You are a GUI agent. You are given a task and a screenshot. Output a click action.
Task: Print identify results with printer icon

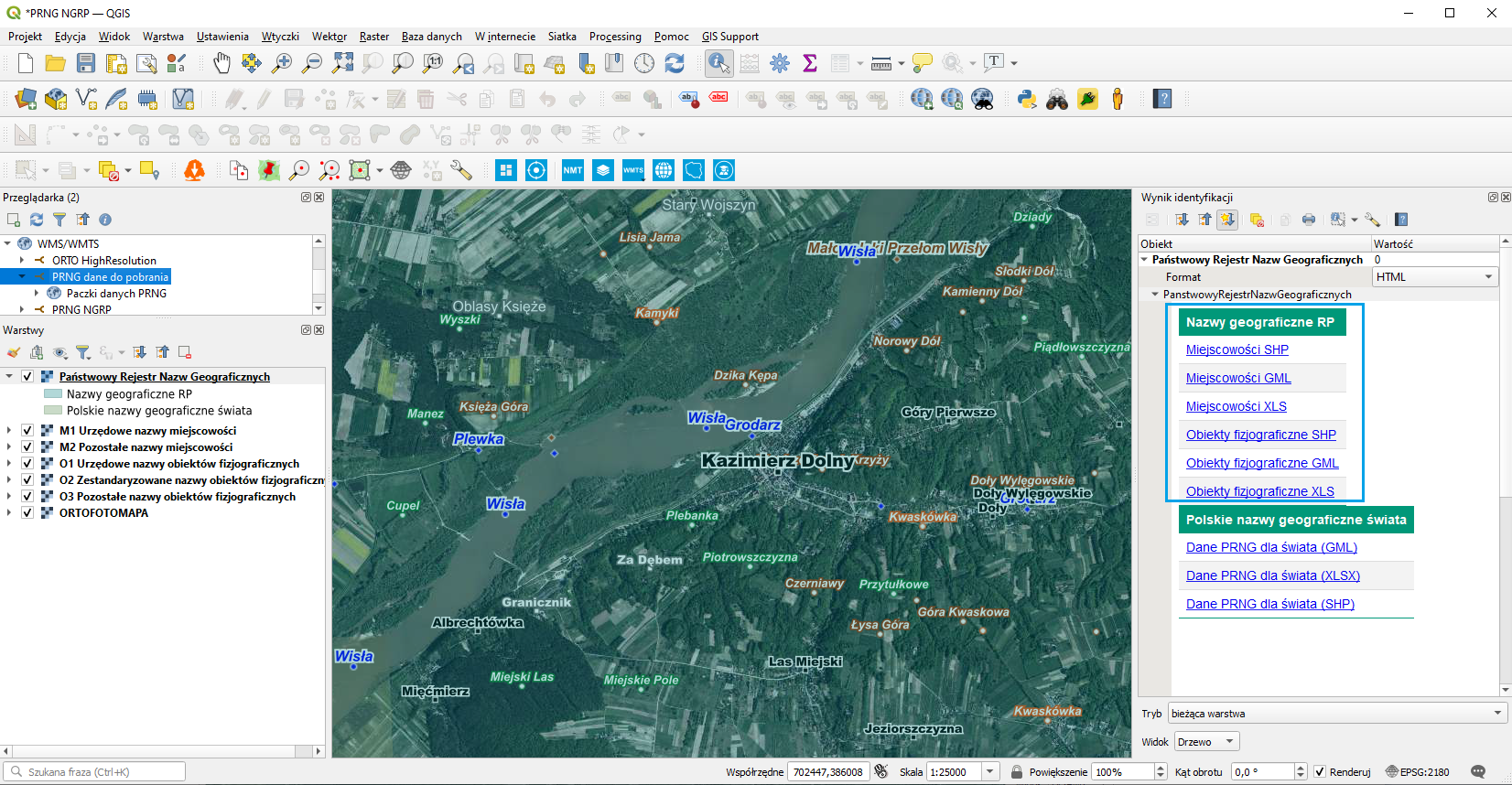[x=1309, y=220]
